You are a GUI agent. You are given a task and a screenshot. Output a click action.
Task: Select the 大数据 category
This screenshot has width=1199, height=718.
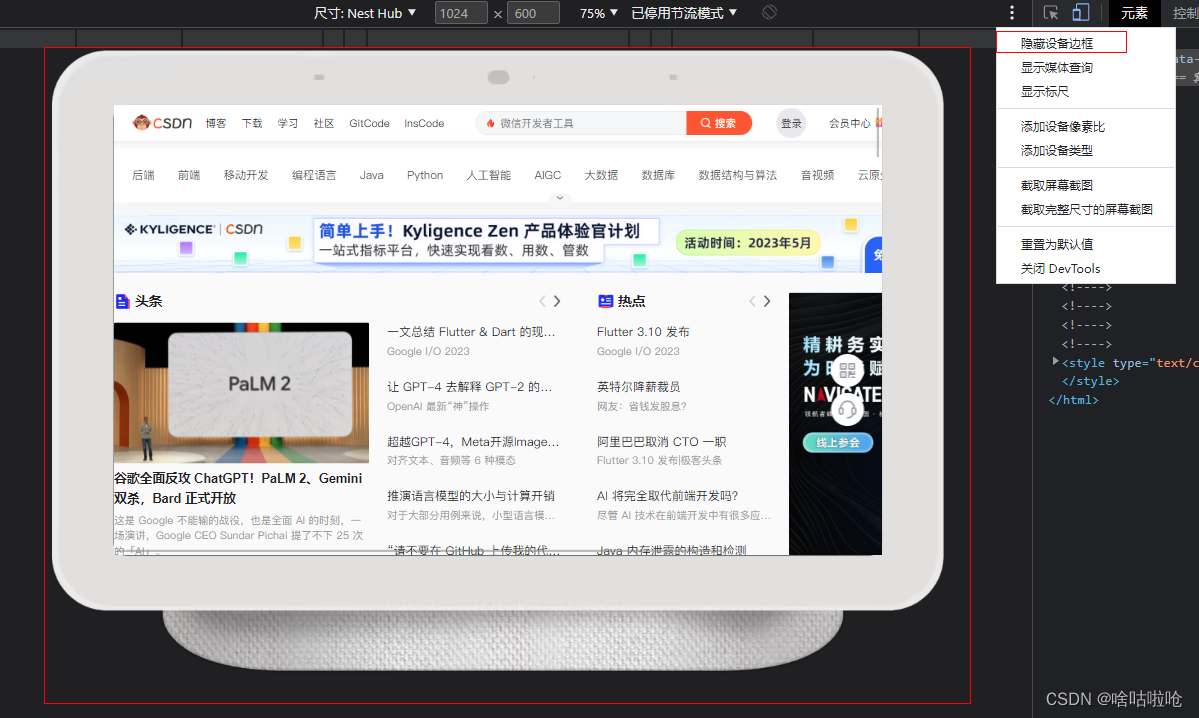point(601,175)
